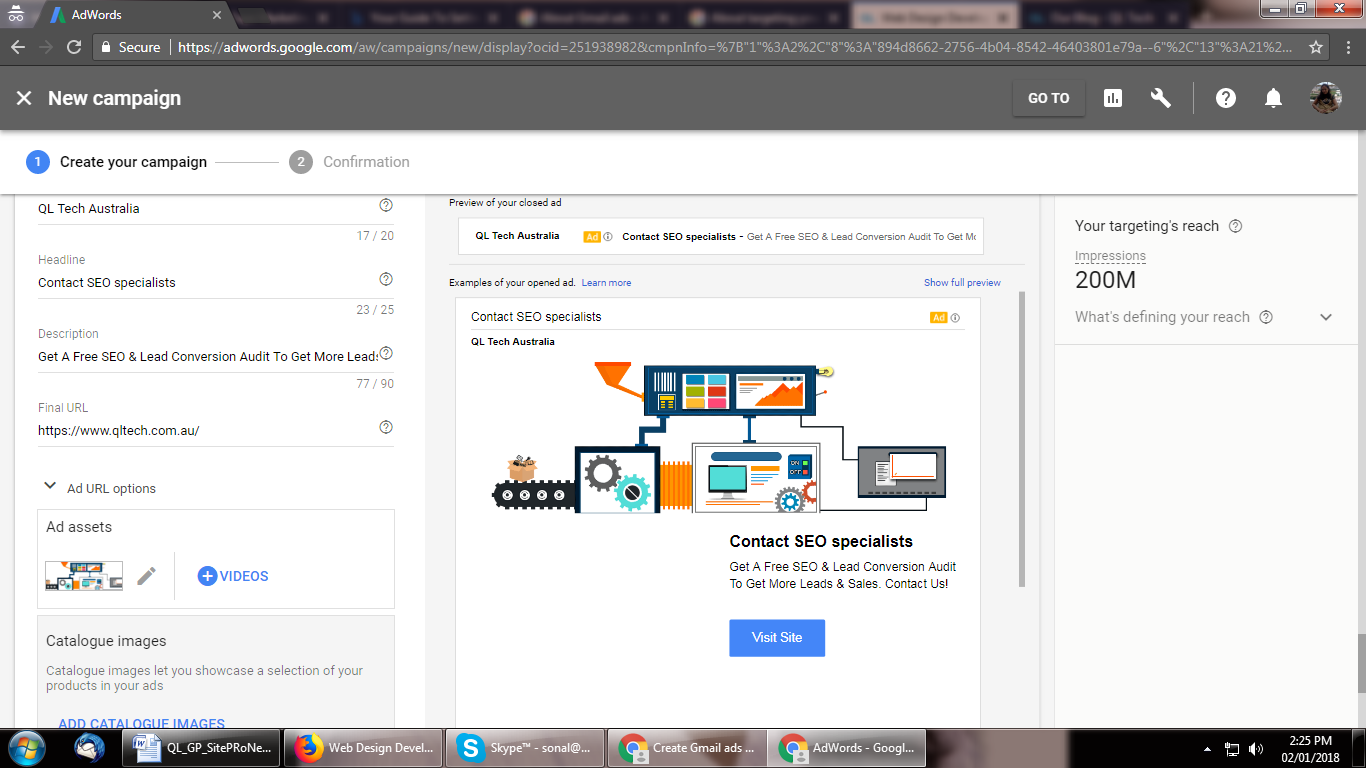Click help icon beside Description field
The width and height of the screenshot is (1366, 768).
coord(386,353)
